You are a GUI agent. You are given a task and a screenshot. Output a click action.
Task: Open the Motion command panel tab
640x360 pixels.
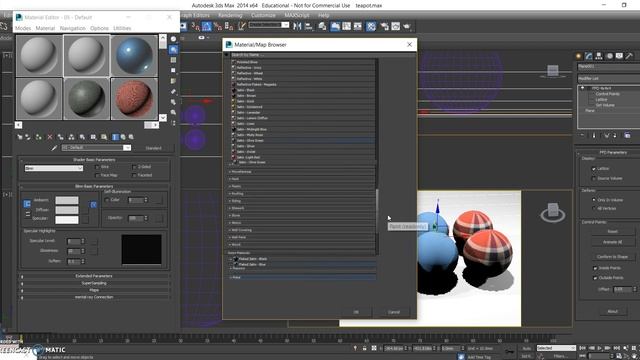(x=609, y=56)
